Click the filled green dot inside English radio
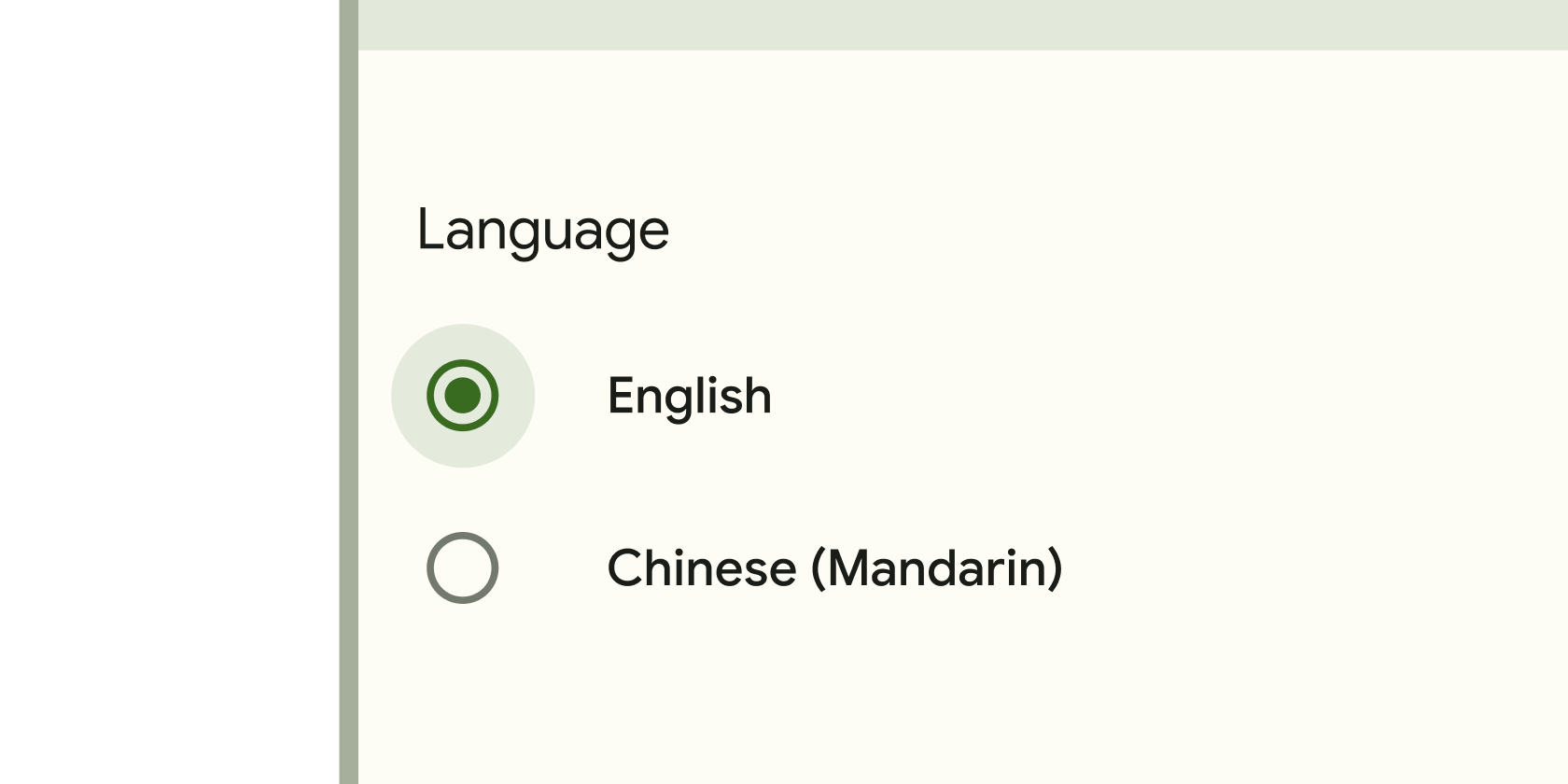 pyautogui.click(x=463, y=396)
